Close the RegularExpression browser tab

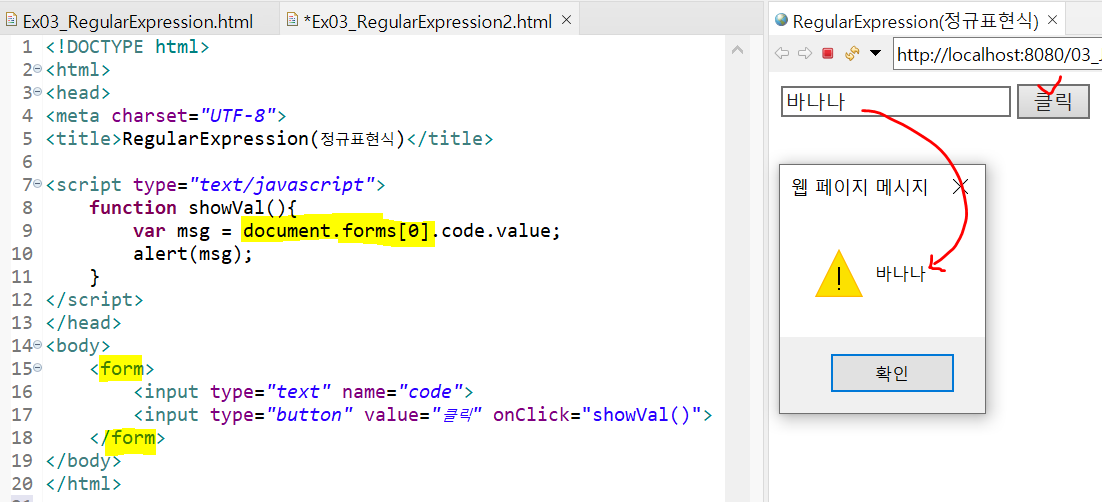pyautogui.click(x=1052, y=20)
